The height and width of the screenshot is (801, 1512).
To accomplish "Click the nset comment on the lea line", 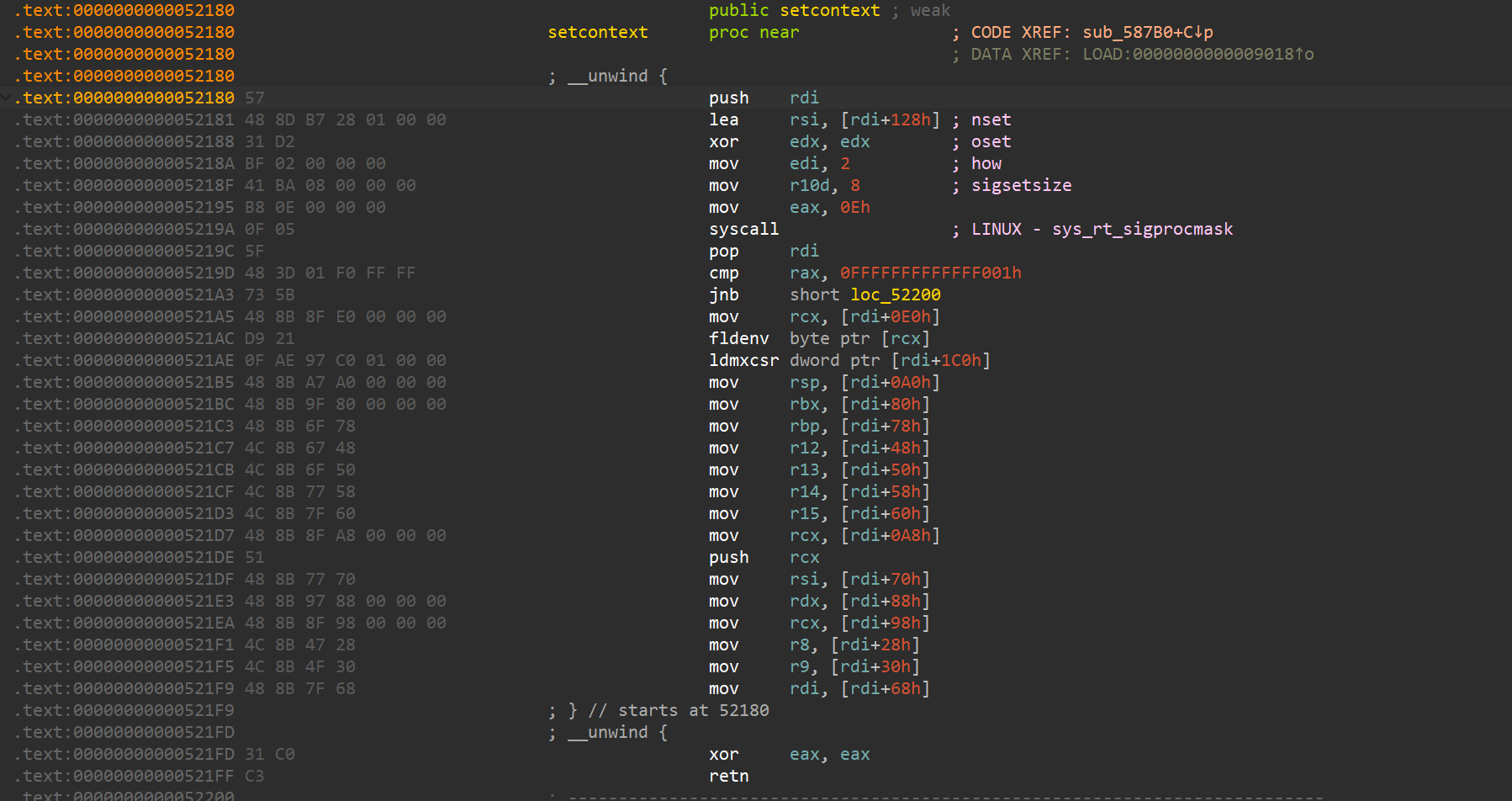I will (x=991, y=119).
